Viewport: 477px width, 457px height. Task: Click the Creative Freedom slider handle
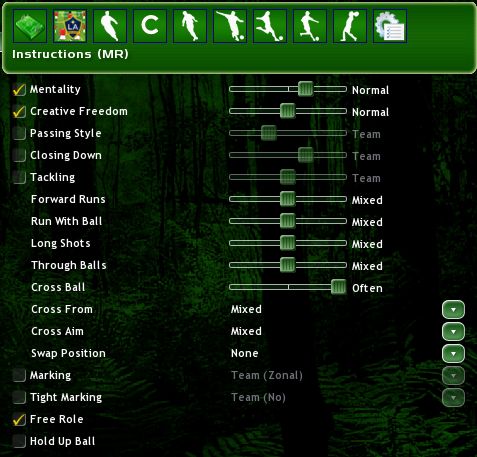287,111
